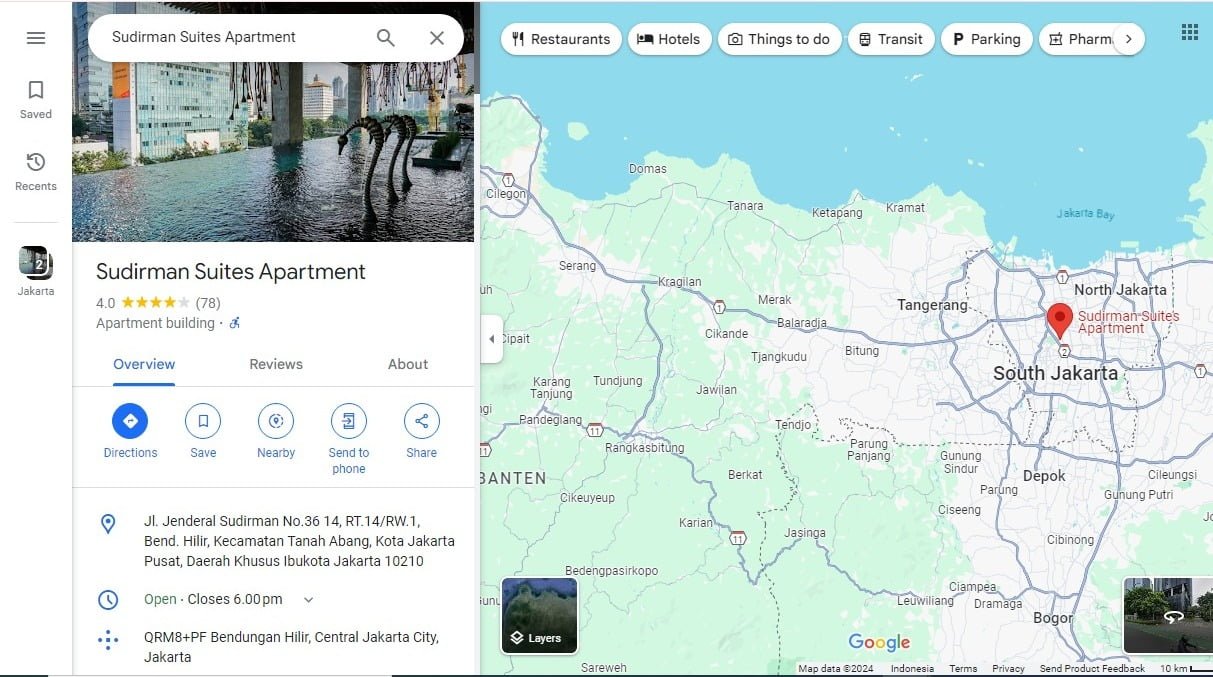The width and height of the screenshot is (1213, 677).
Task: Switch to the Reviews tab
Action: [276, 364]
